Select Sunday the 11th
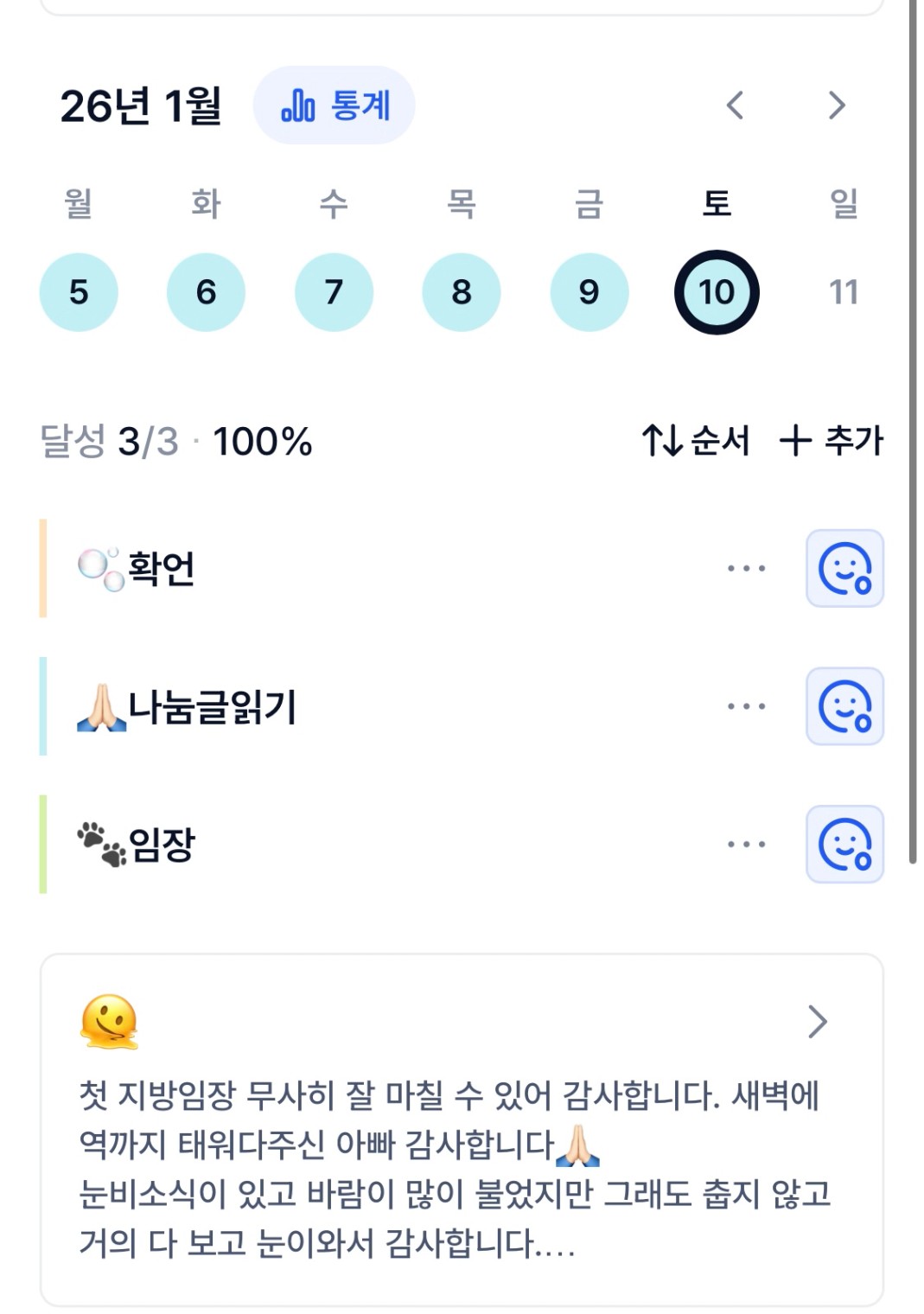The image size is (924, 1314). 844,292
